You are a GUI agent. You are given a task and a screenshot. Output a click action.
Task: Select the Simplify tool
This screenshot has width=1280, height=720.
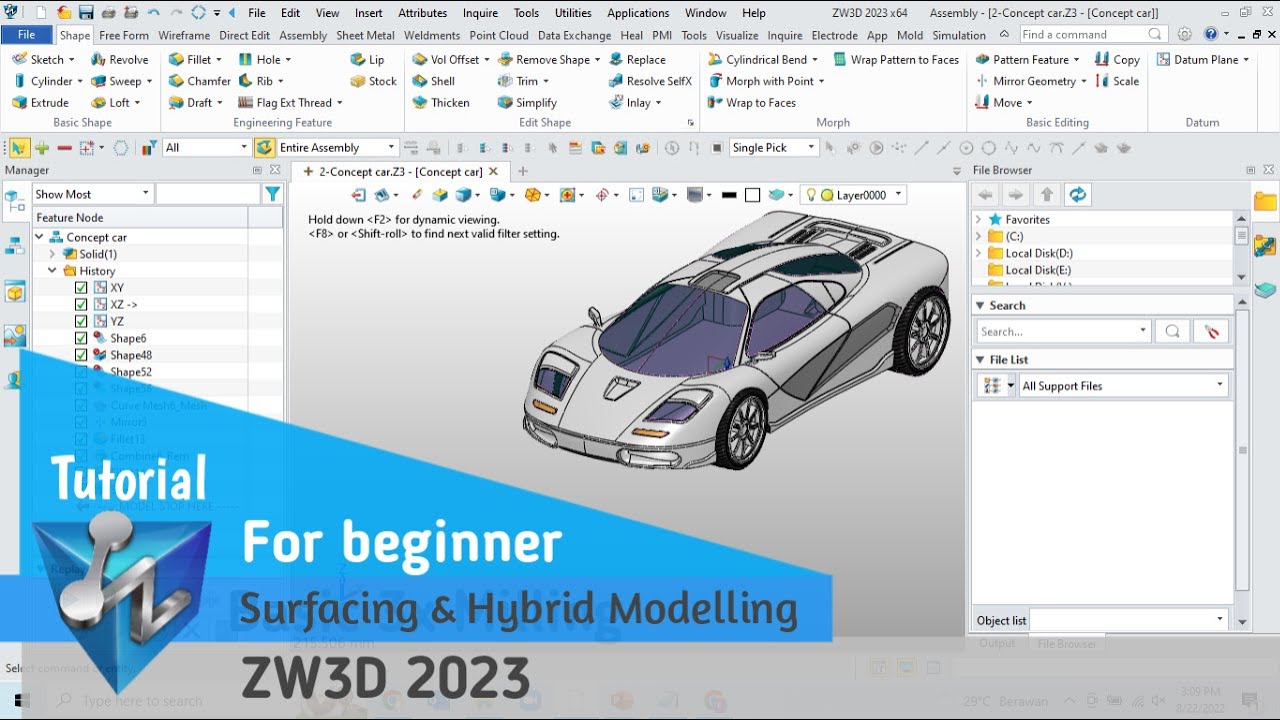click(x=526, y=102)
